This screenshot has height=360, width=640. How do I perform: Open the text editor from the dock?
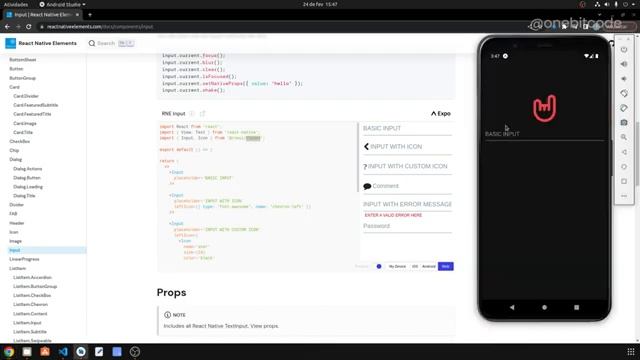pyautogui.click(x=99, y=351)
